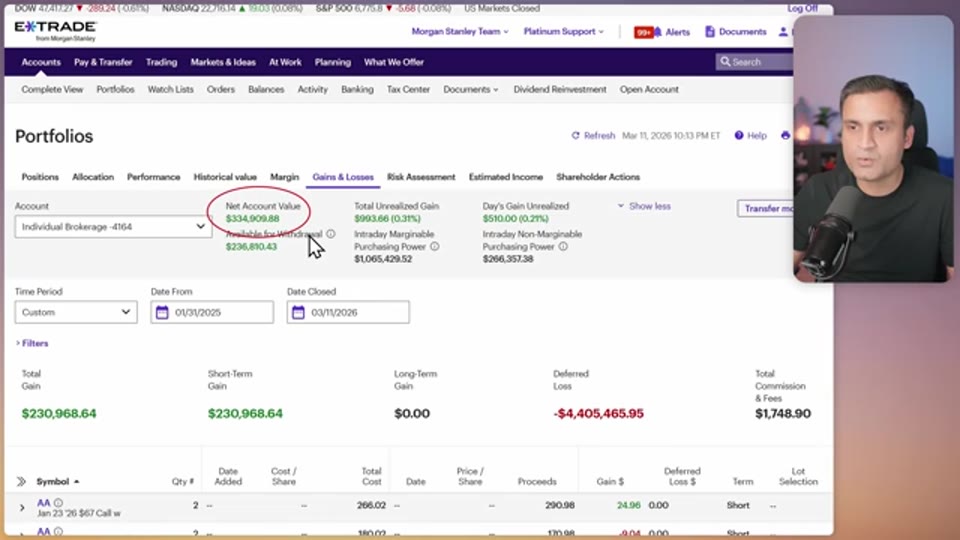Open the Date Closed calendar icon
This screenshot has height=540, width=960.
pos(298,312)
